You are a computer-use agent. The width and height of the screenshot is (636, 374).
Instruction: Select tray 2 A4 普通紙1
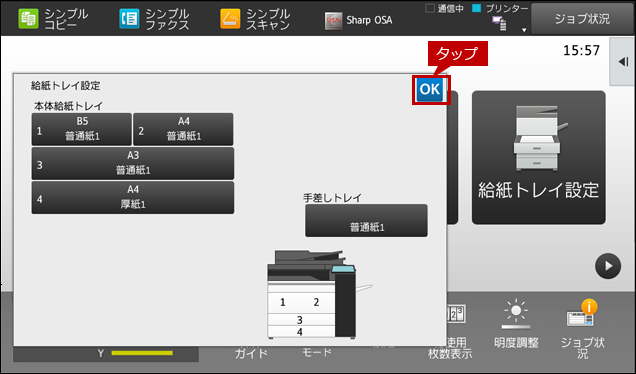183,129
